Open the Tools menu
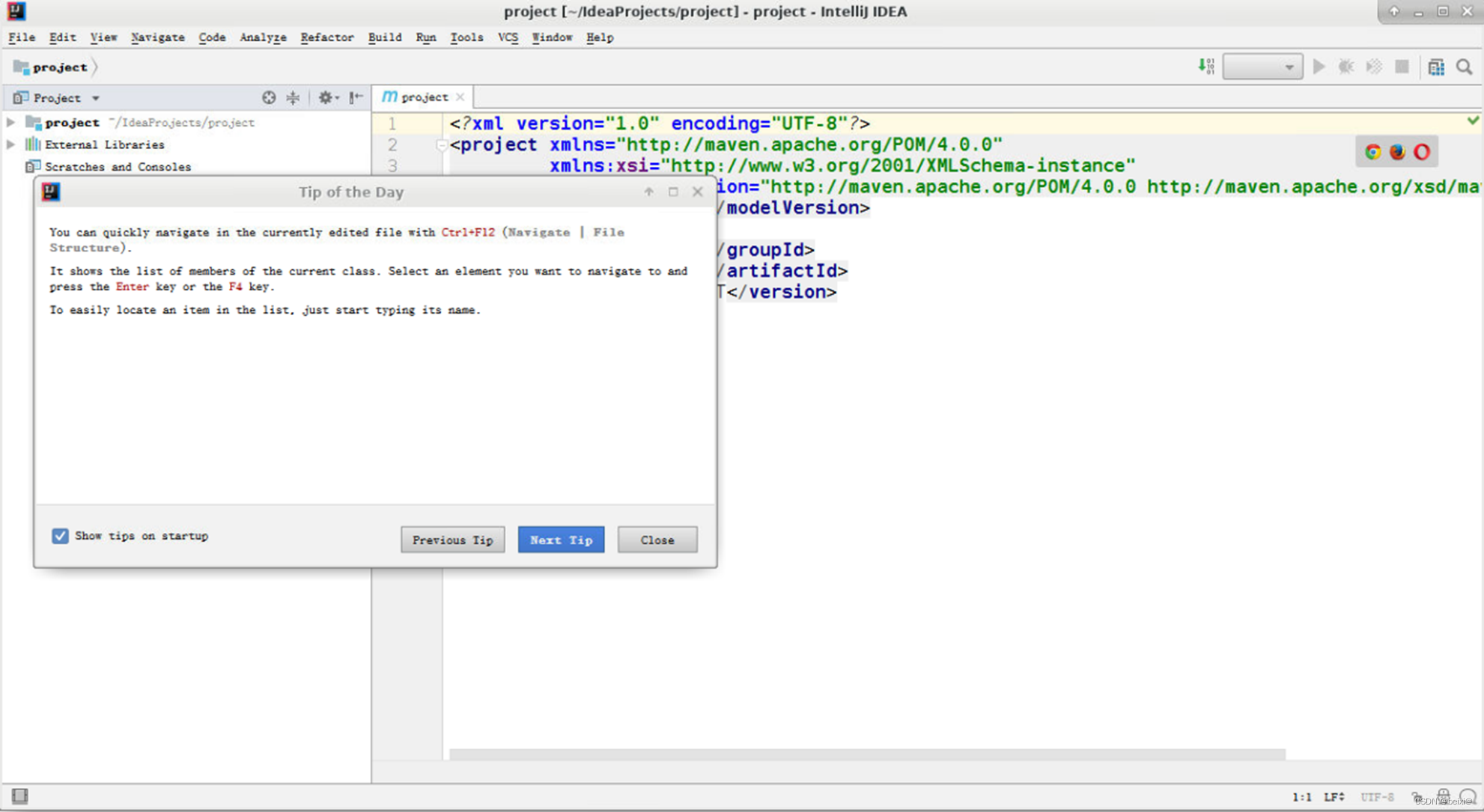Image resolution: width=1484 pixels, height=812 pixels. coord(466,37)
